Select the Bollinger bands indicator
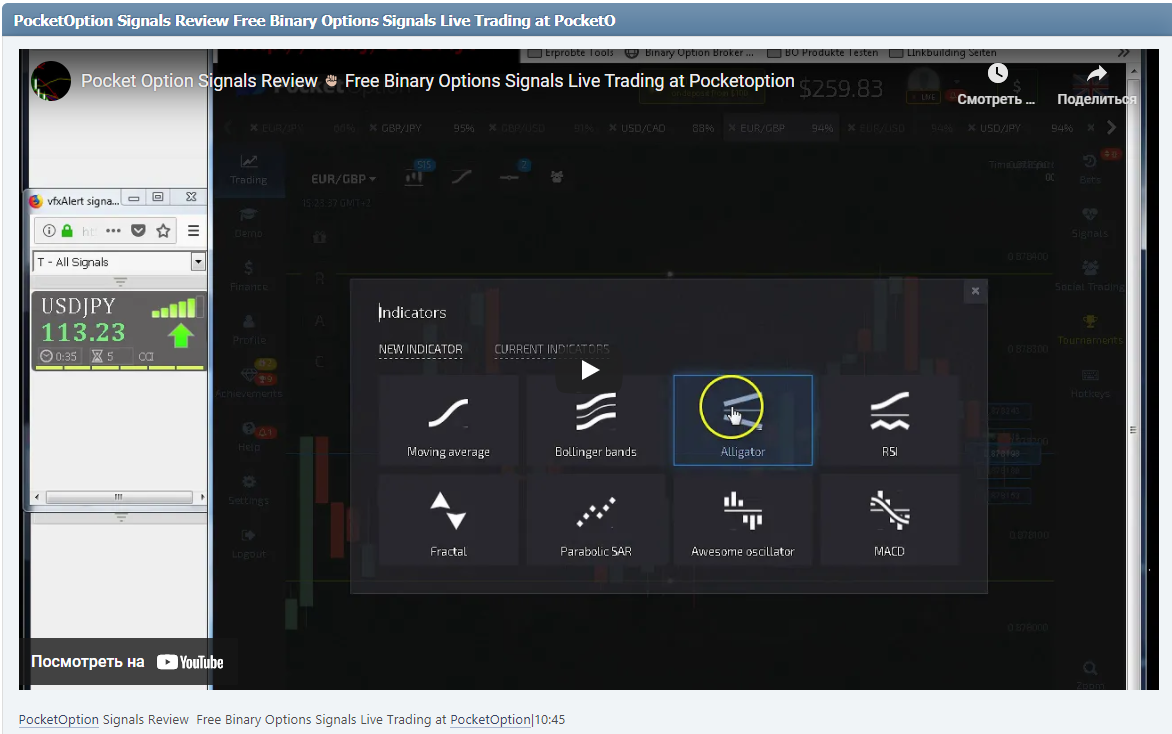The width and height of the screenshot is (1172, 734). coord(595,415)
